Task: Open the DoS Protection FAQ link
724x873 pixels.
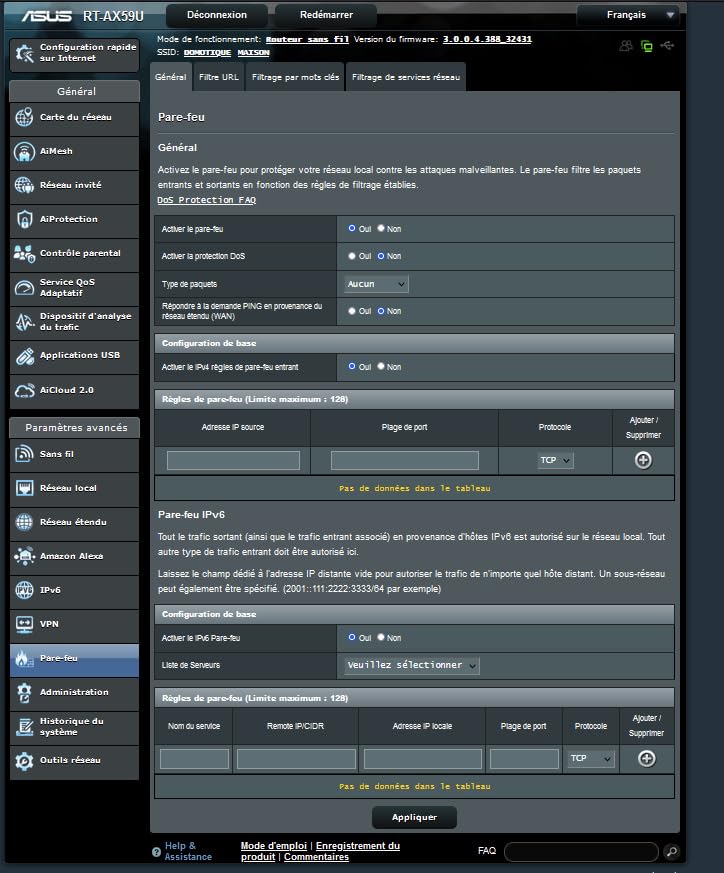Action: 206,200
